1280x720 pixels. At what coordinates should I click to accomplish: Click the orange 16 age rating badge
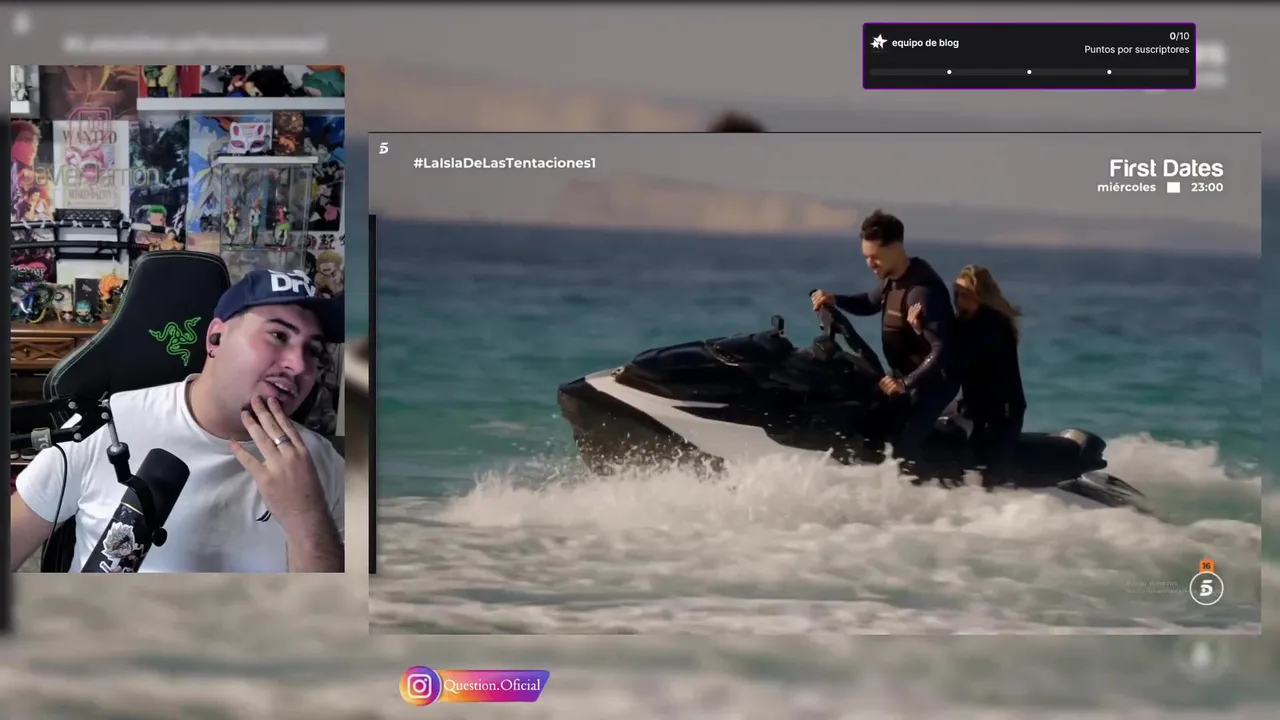pos(1206,566)
